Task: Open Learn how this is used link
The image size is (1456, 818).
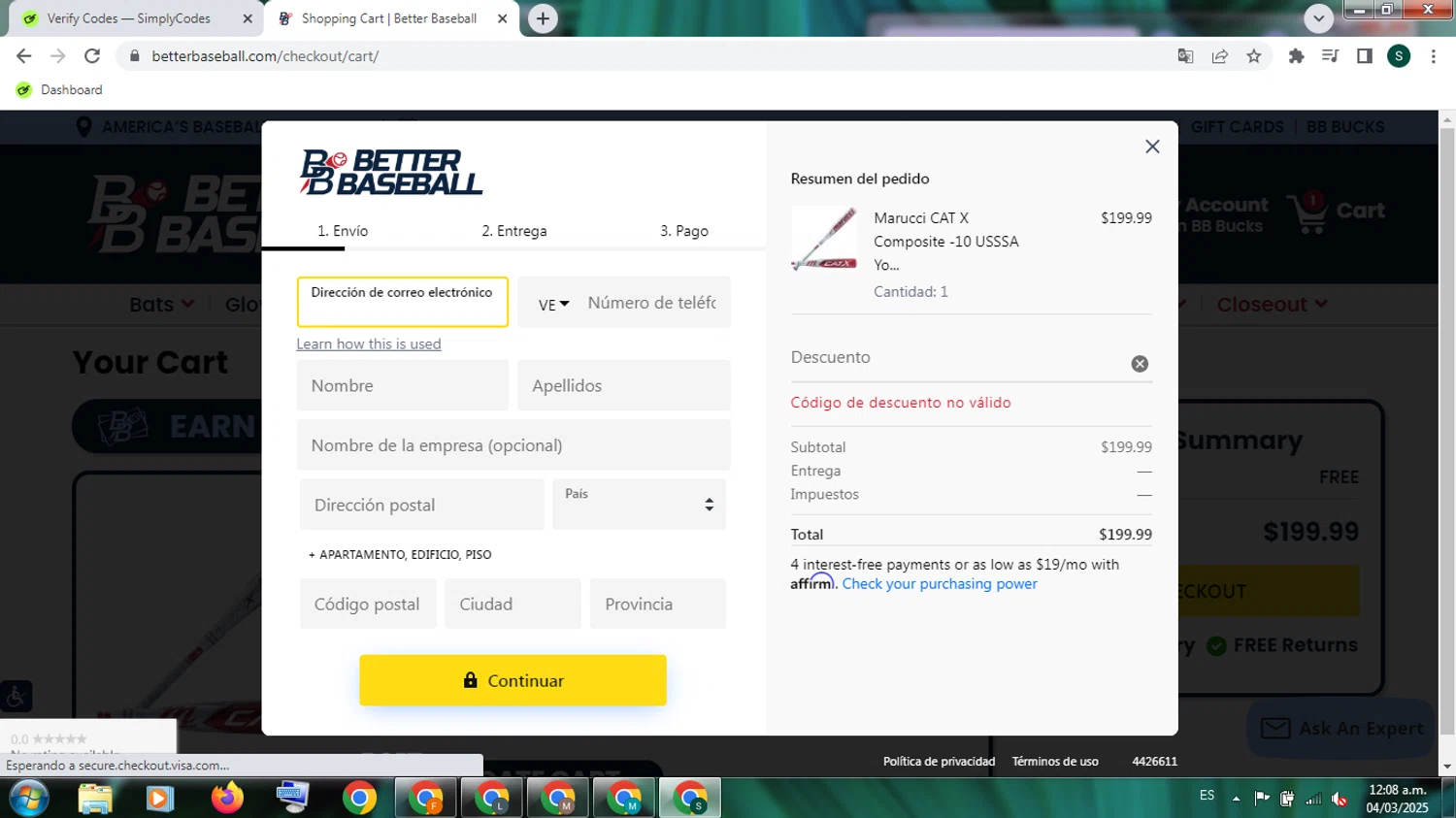Action: [x=369, y=344]
